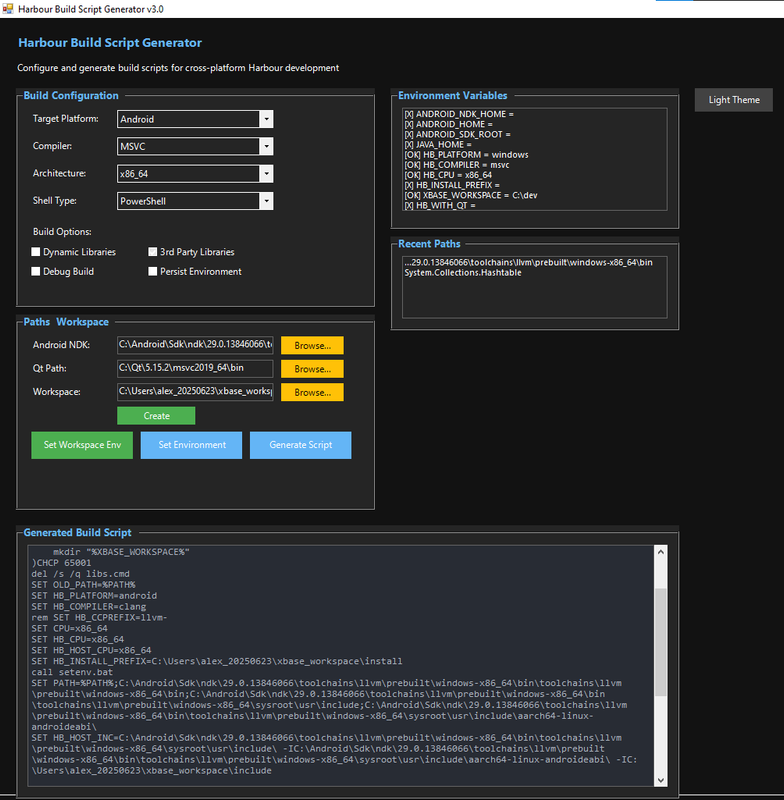This screenshot has height=800, width=784.
Task: Select the JAVA_HOME variable row
Action: pos(535,145)
